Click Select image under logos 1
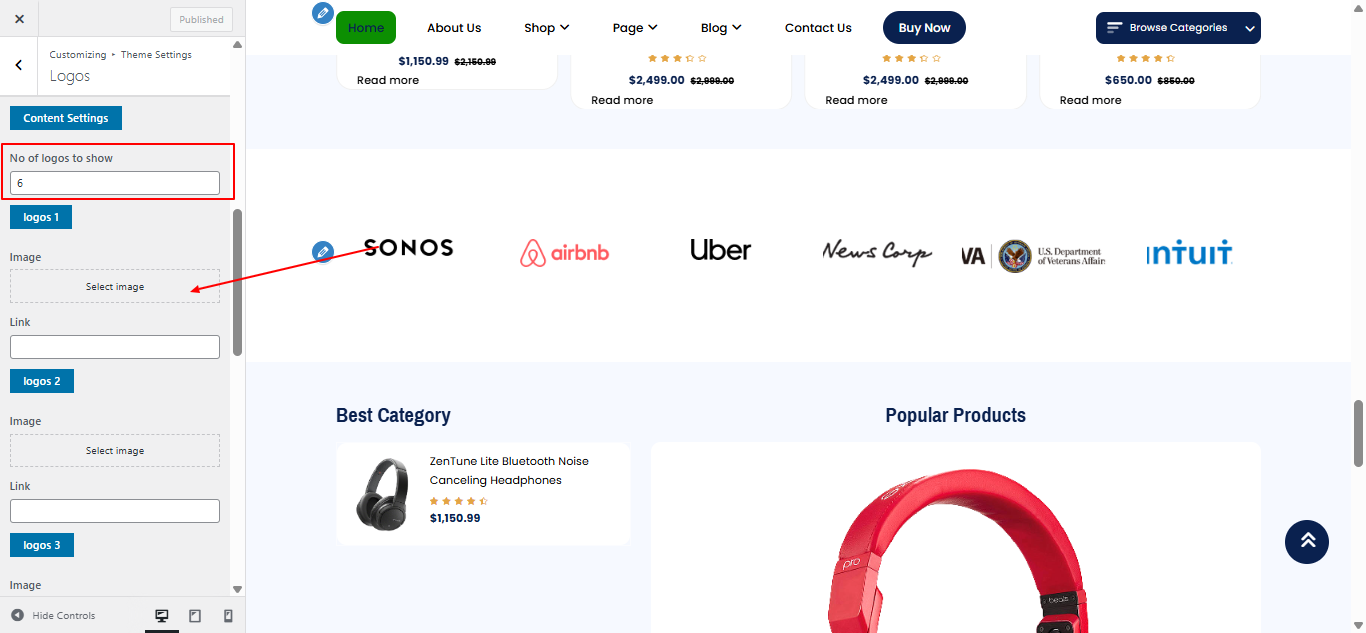The image size is (1366, 633). click(114, 286)
